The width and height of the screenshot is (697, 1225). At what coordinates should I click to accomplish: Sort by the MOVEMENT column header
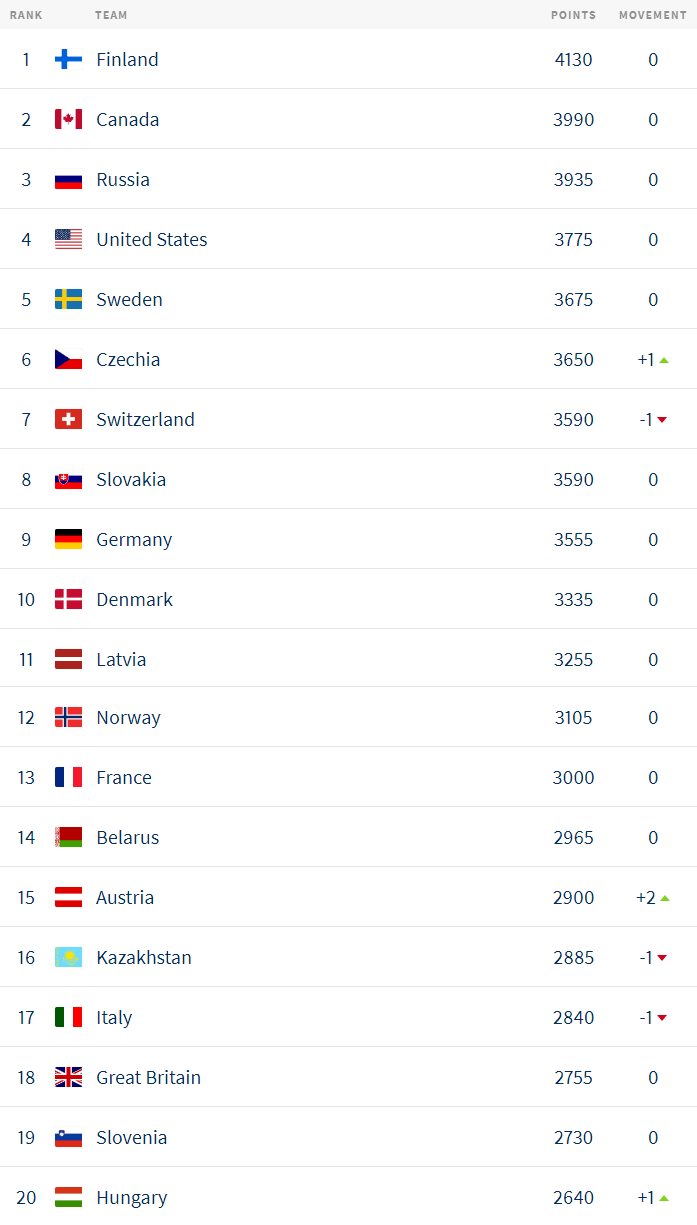(653, 15)
